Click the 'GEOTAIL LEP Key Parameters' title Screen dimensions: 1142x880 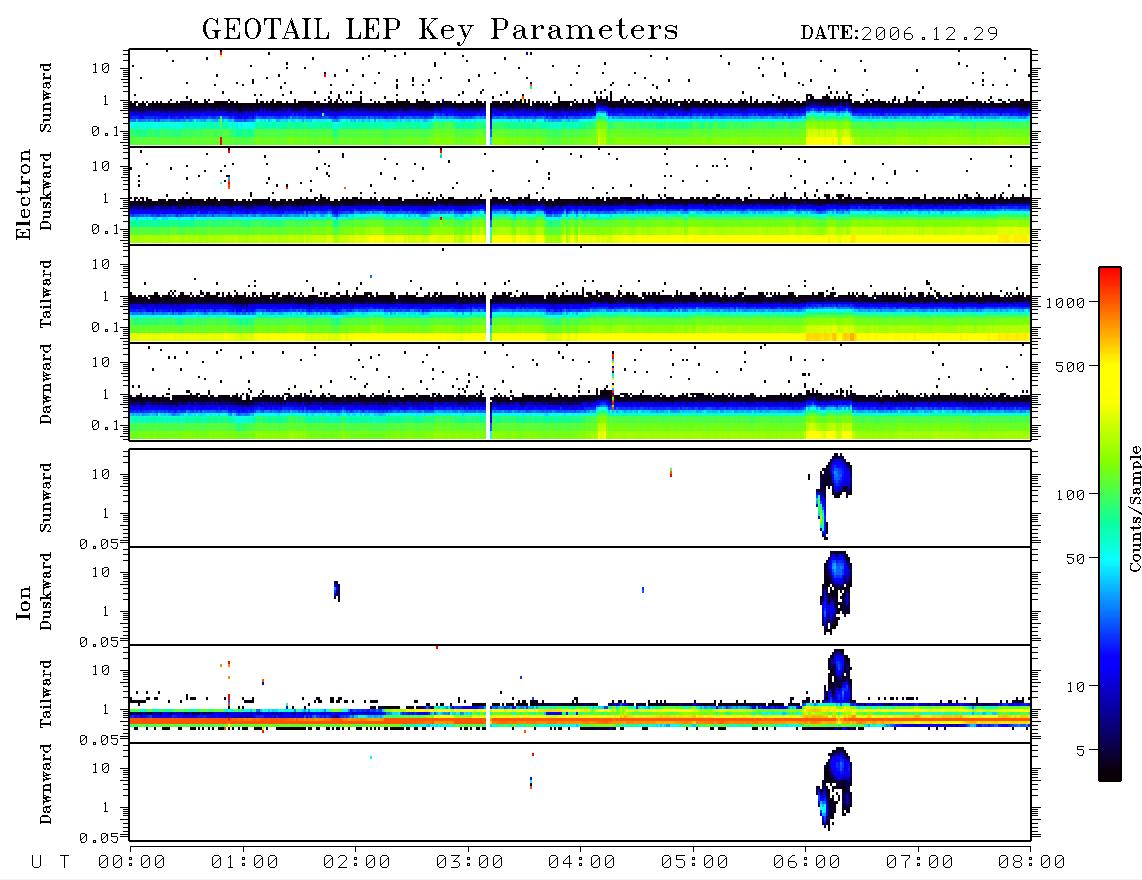[x=440, y=30]
